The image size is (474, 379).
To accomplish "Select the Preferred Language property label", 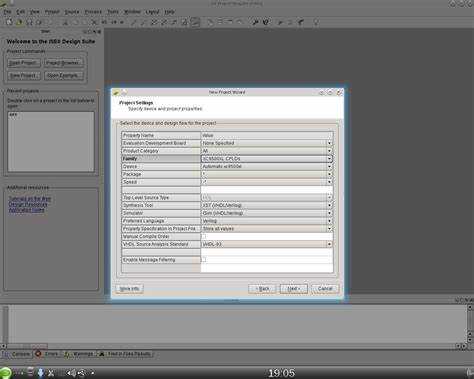I will pyautogui.click(x=161, y=221).
